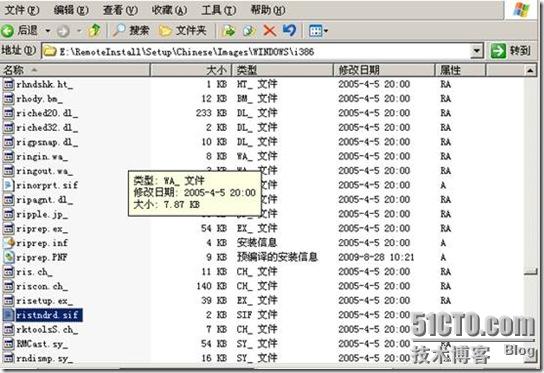Click the icon of rinorprt.sif
The height and width of the screenshot is (373, 544).
point(8,185)
